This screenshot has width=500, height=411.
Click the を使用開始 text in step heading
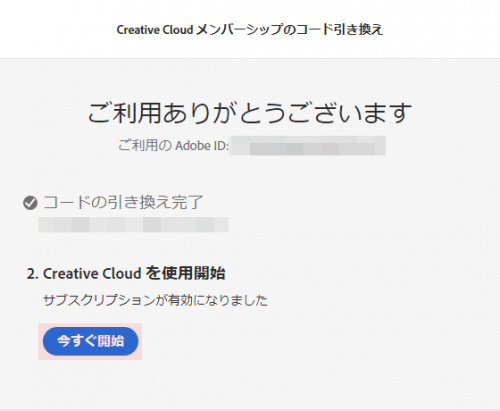point(185,273)
